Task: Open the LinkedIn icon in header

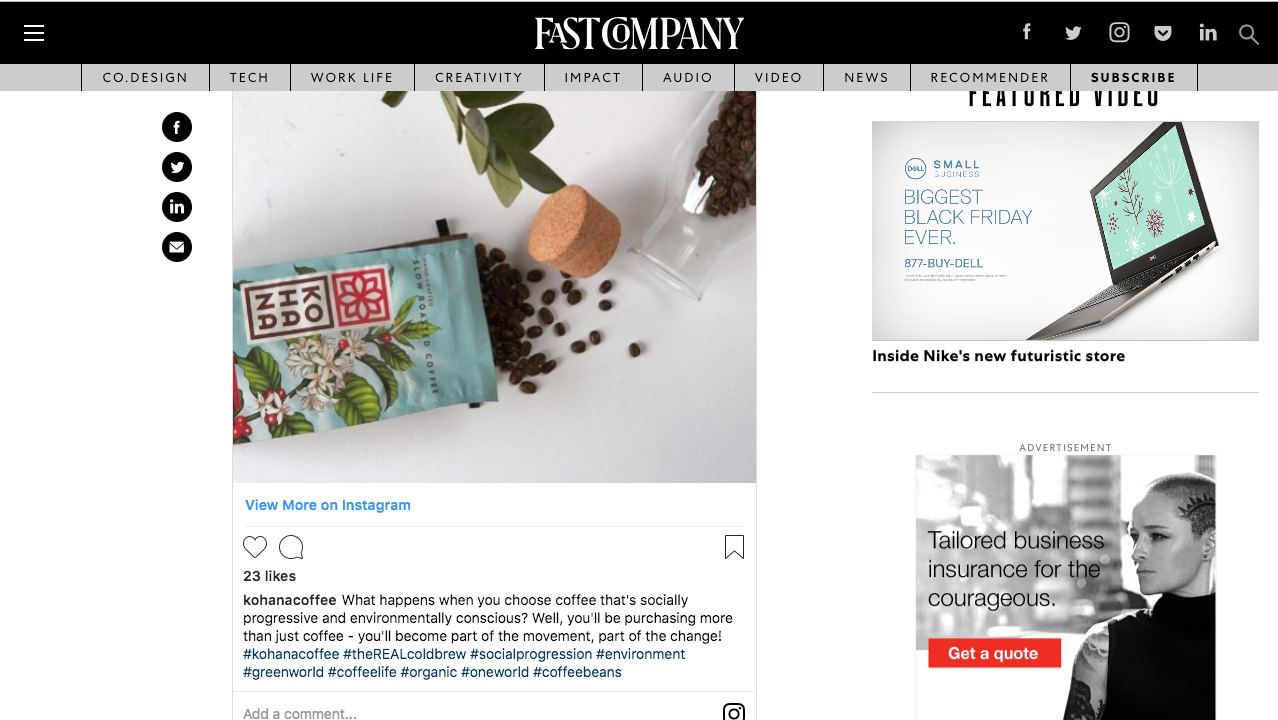Action: click(x=1208, y=32)
